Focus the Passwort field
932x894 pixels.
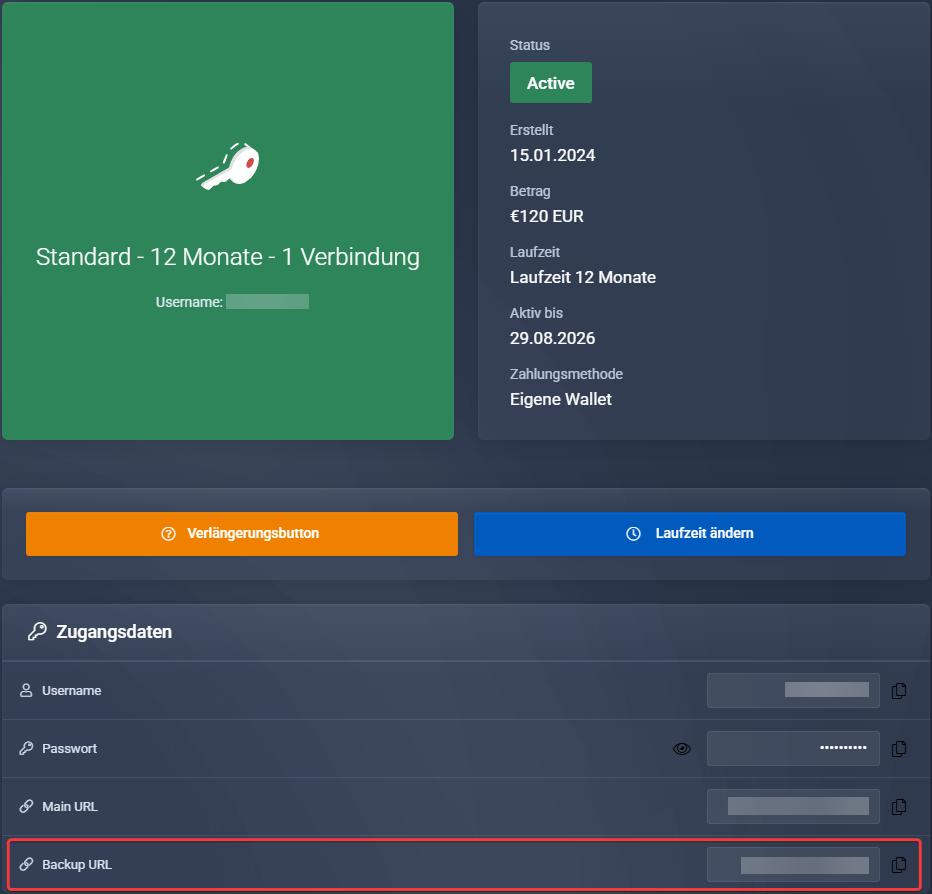pyautogui.click(x=792, y=748)
